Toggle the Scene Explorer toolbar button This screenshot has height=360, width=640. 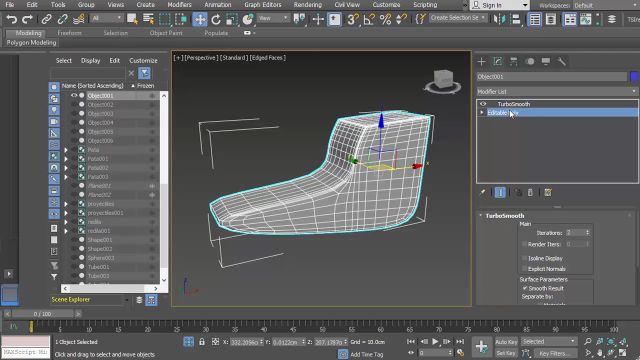[x=535, y=19]
